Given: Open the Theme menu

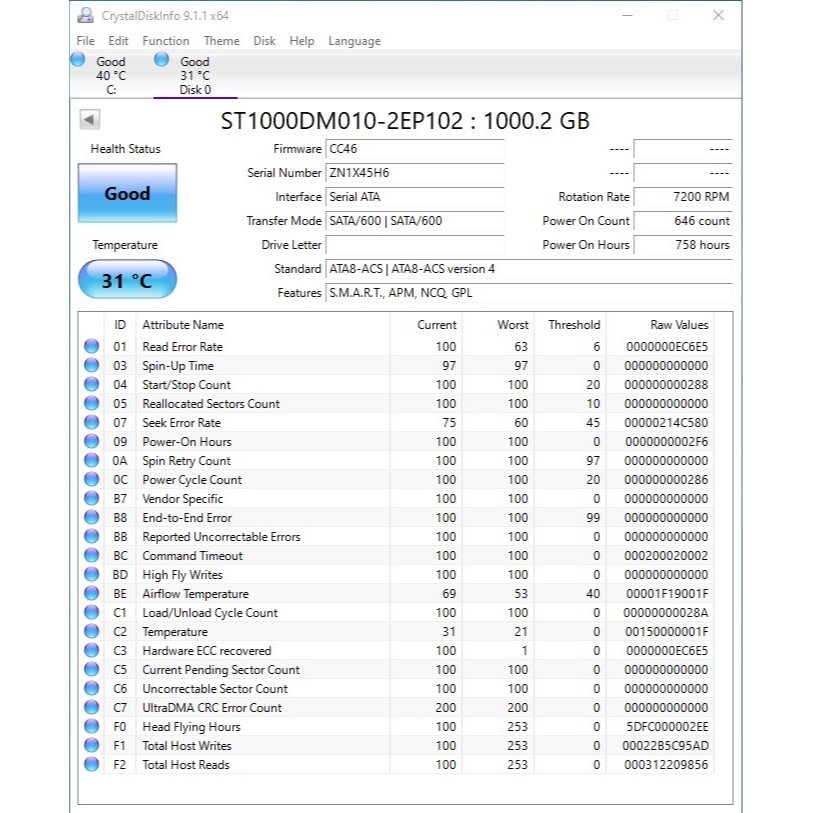Looking at the screenshot, I should click(221, 41).
